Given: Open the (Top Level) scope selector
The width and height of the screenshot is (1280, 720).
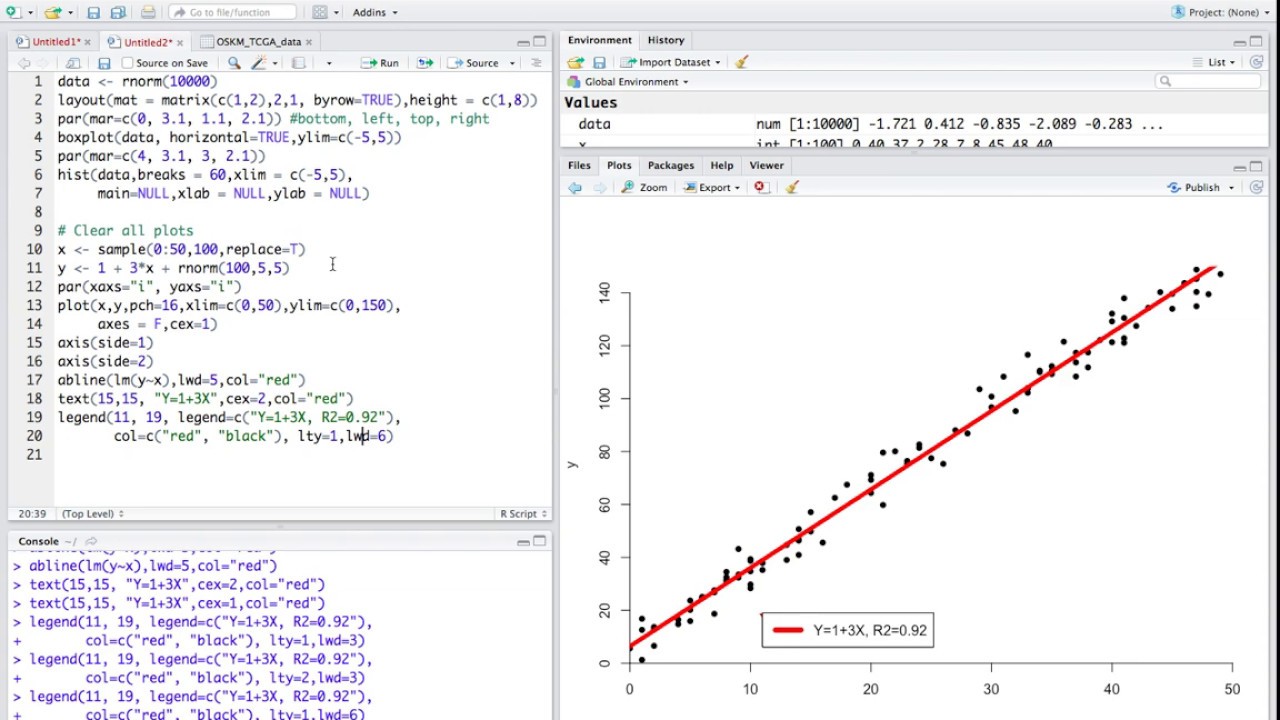Looking at the screenshot, I should (93, 514).
